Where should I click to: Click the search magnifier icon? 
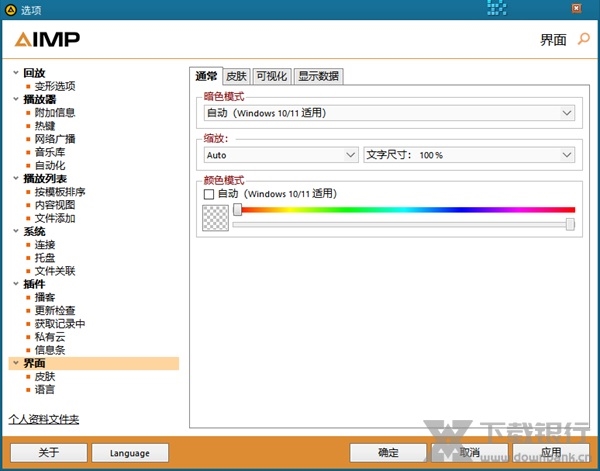point(584,39)
